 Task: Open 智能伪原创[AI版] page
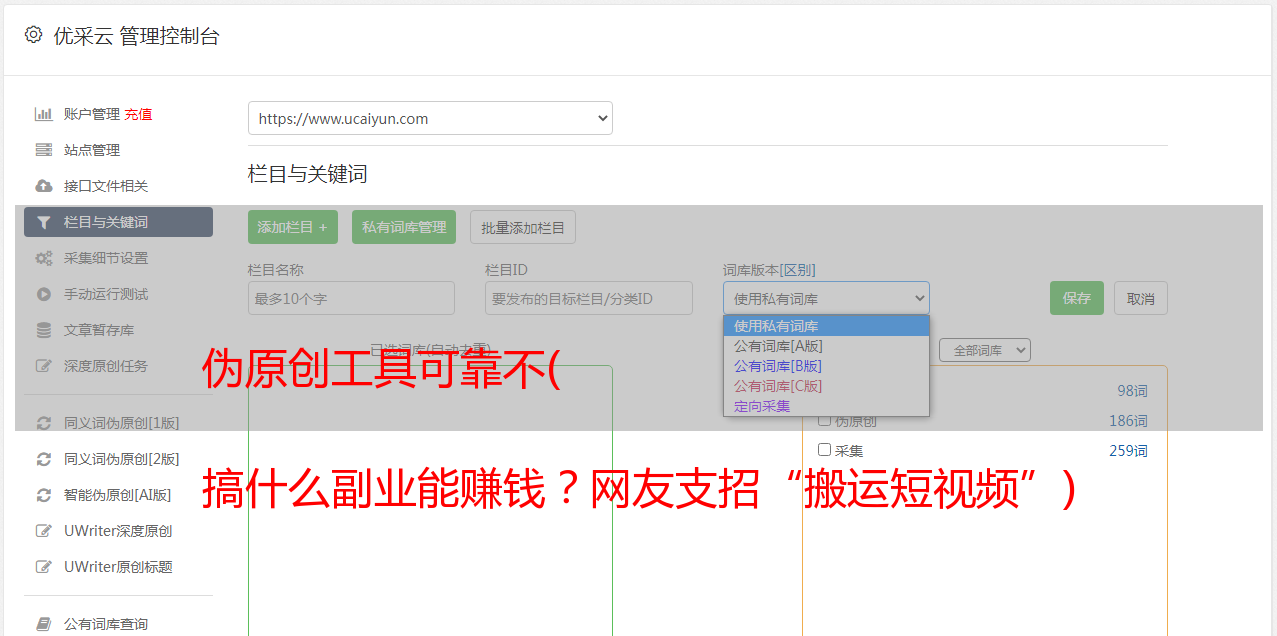tap(118, 495)
